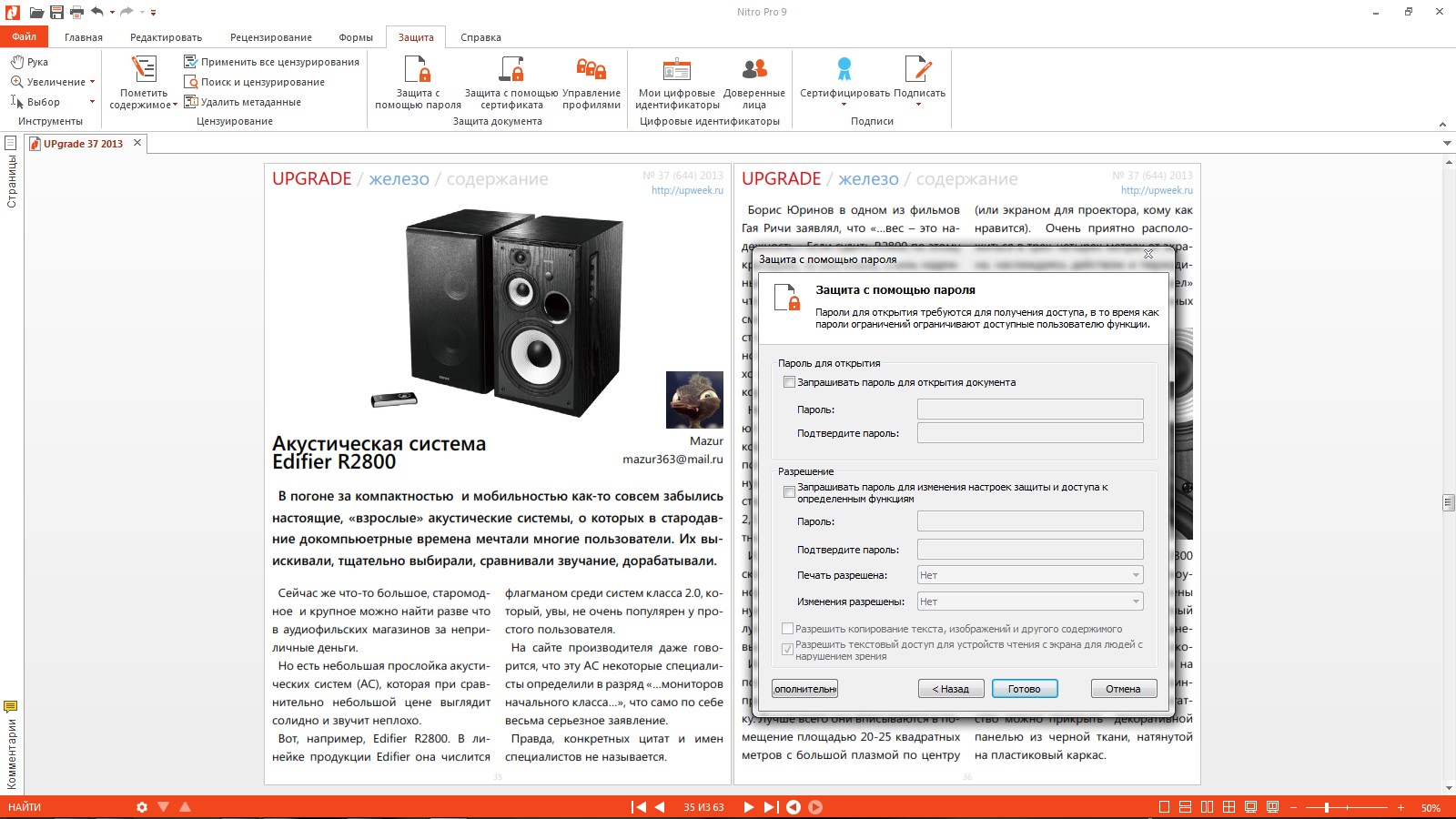Image resolution: width=1456 pixels, height=819 pixels.
Task: Open the Комментарии side panel
Action: pos(11,745)
